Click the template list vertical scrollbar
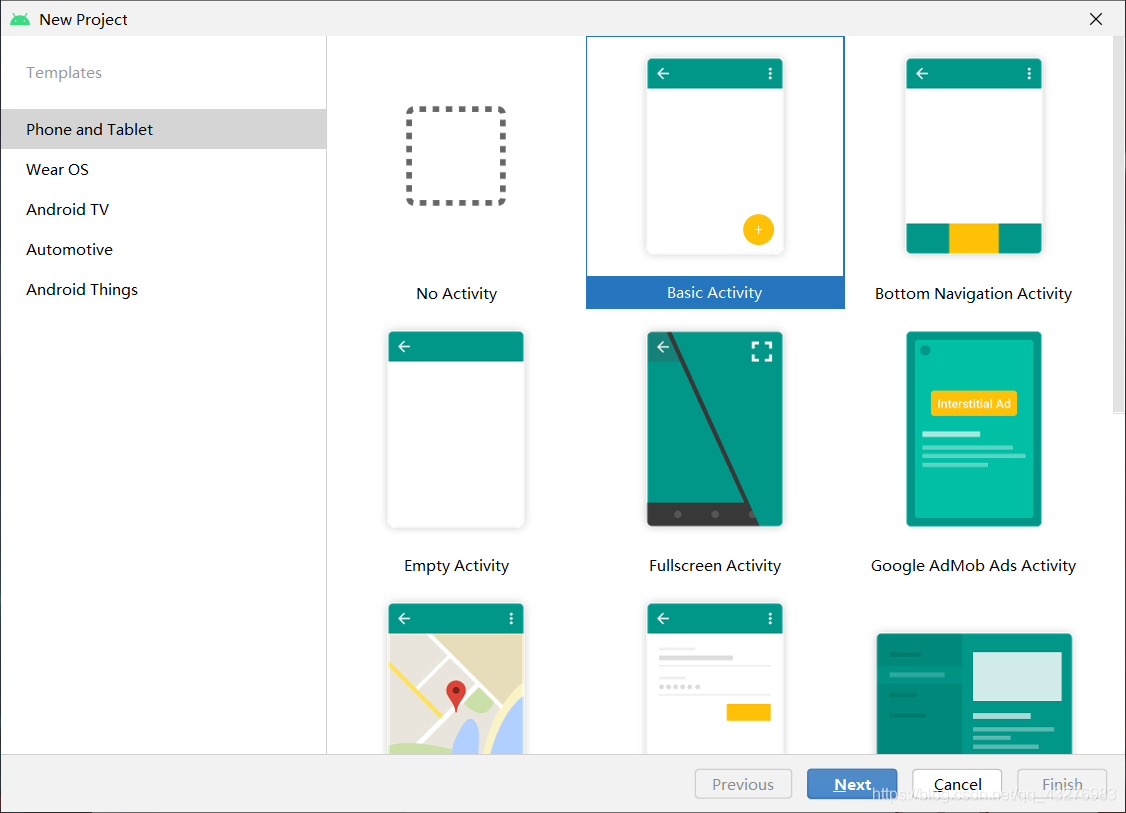Image resolution: width=1126 pixels, height=813 pixels. [1119, 226]
